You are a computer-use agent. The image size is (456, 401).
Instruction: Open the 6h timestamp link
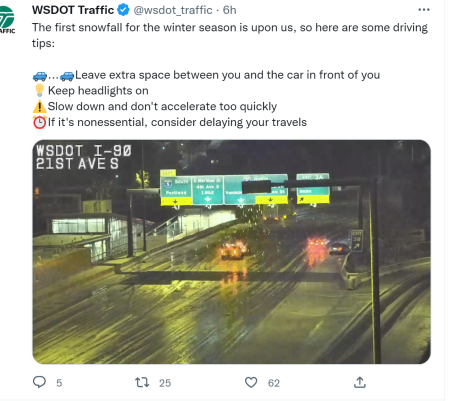click(229, 10)
